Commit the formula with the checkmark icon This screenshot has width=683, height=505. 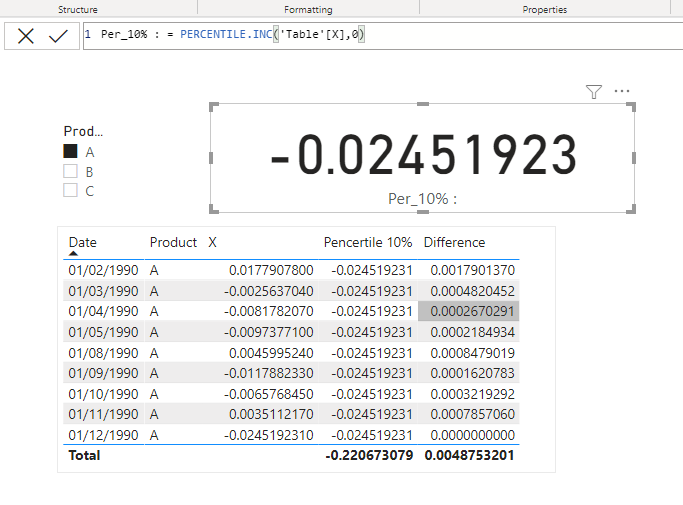coord(58,36)
